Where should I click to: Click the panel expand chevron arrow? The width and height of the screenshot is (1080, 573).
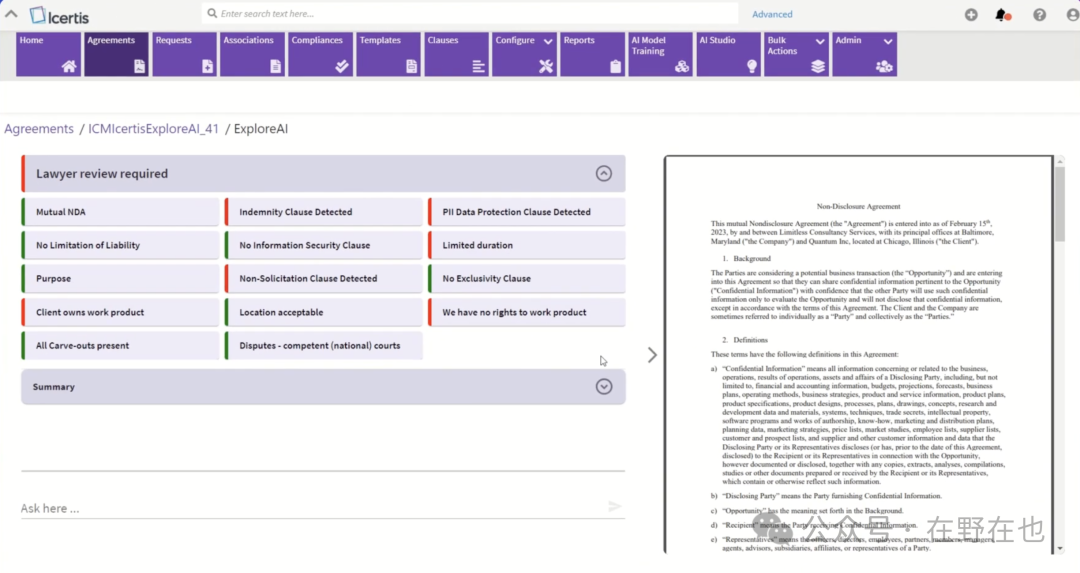point(652,355)
